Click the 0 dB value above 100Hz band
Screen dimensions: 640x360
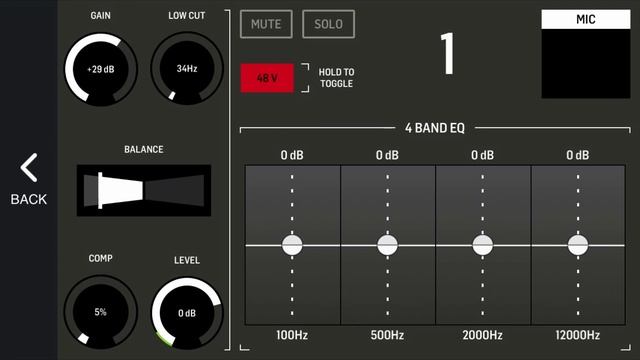point(292,155)
